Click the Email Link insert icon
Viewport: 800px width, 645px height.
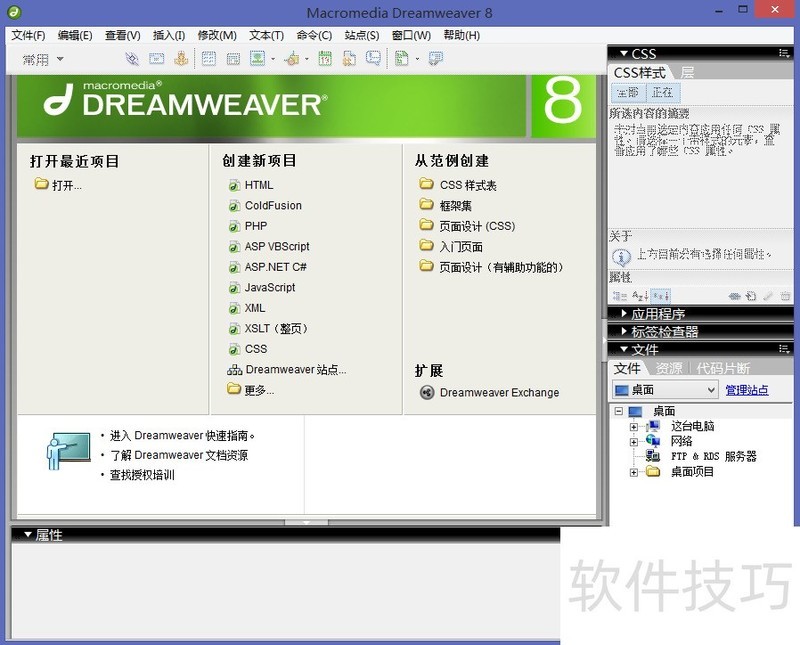pos(157,59)
